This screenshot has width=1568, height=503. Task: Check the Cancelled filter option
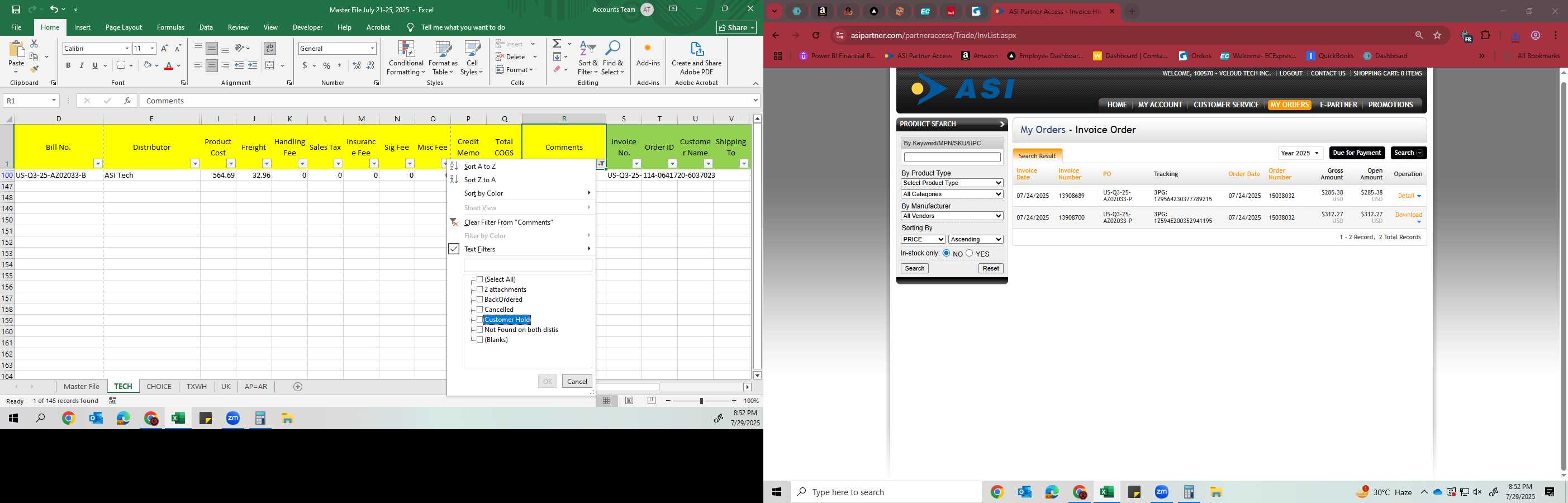479,310
